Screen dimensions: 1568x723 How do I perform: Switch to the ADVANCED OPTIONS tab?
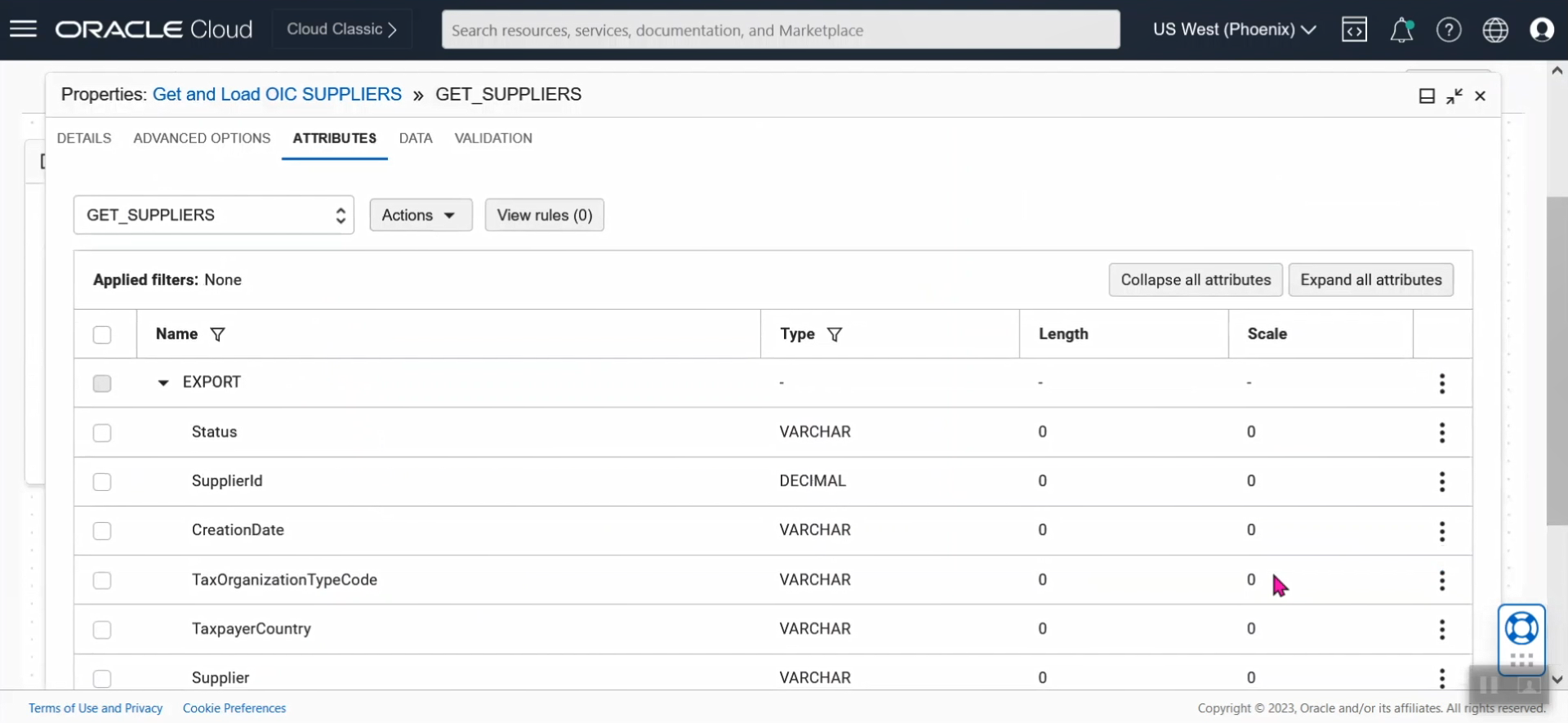click(202, 138)
